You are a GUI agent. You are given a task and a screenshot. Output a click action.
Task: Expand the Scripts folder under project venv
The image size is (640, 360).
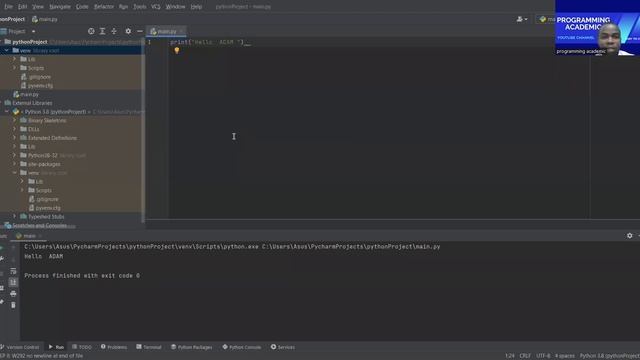point(15,68)
